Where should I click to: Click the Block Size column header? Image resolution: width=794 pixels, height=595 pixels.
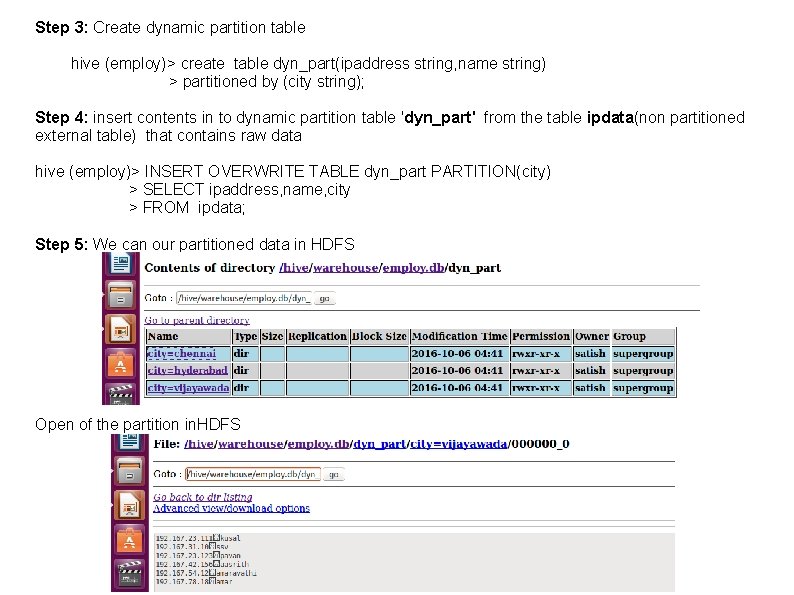point(379,336)
